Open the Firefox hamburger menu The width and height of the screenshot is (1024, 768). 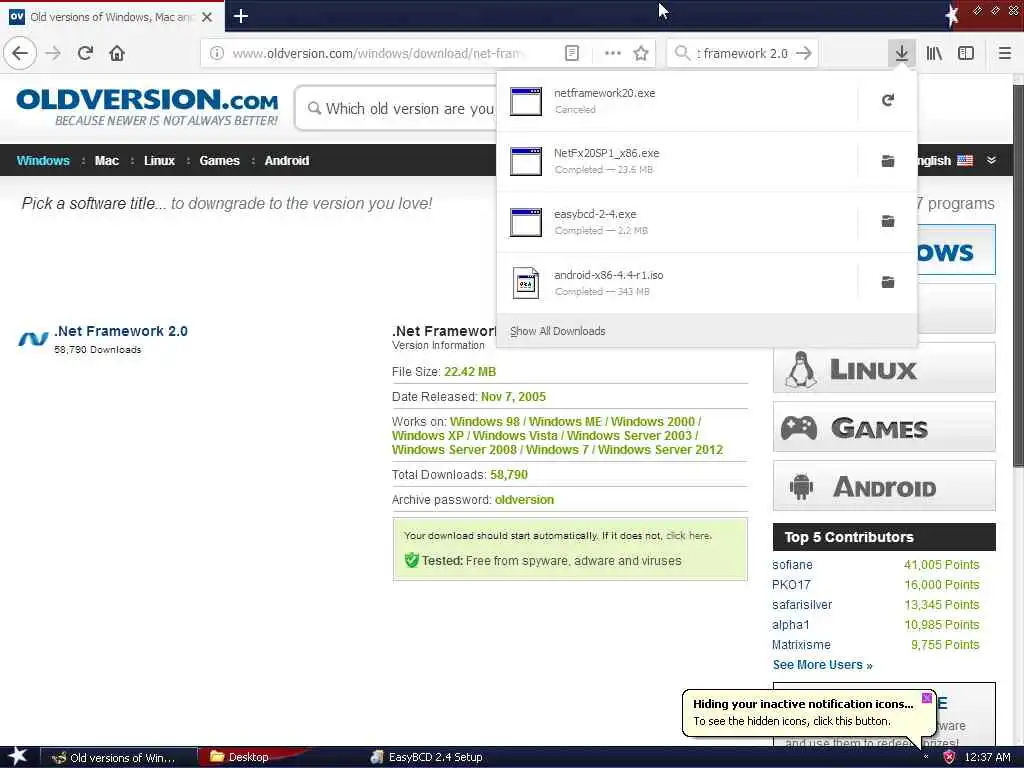pyautogui.click(x=1004, y=53)
